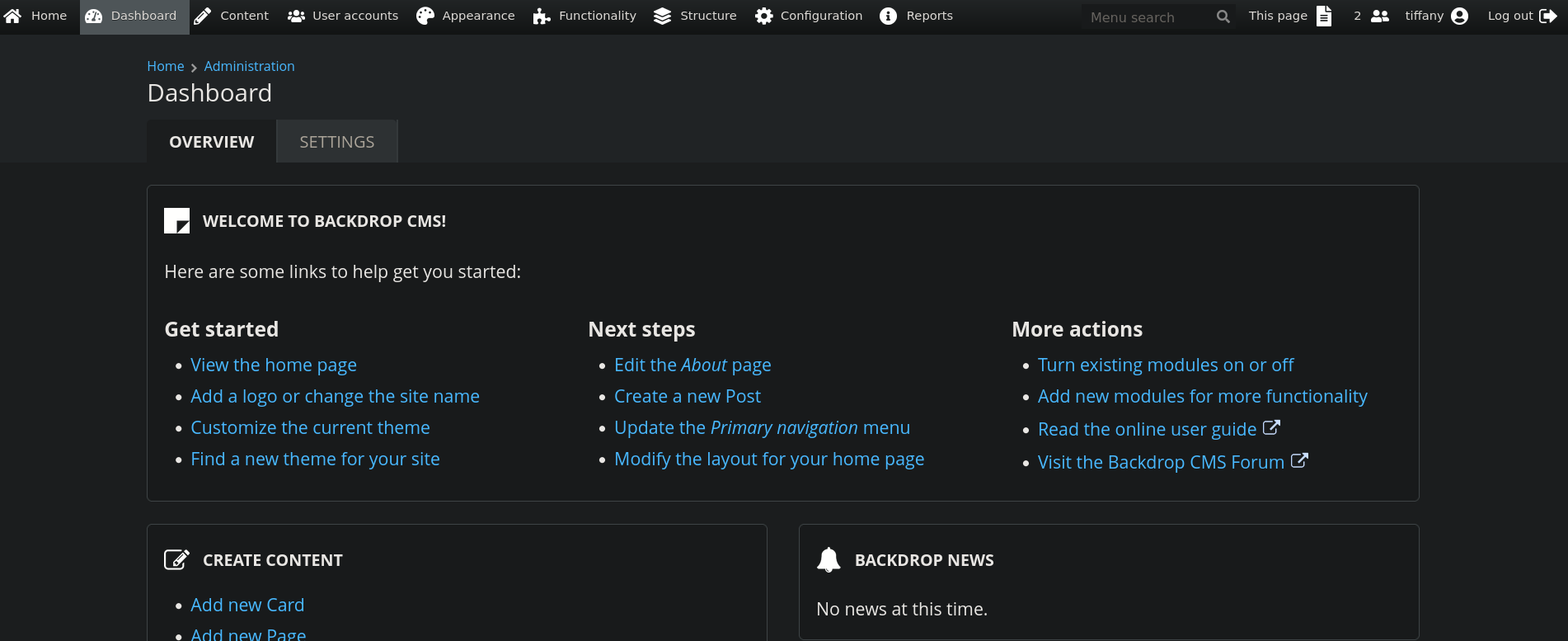This screenshot has width=1568, height=641.
Task: Go to Administration breadcrumb link
Action: 249,66
